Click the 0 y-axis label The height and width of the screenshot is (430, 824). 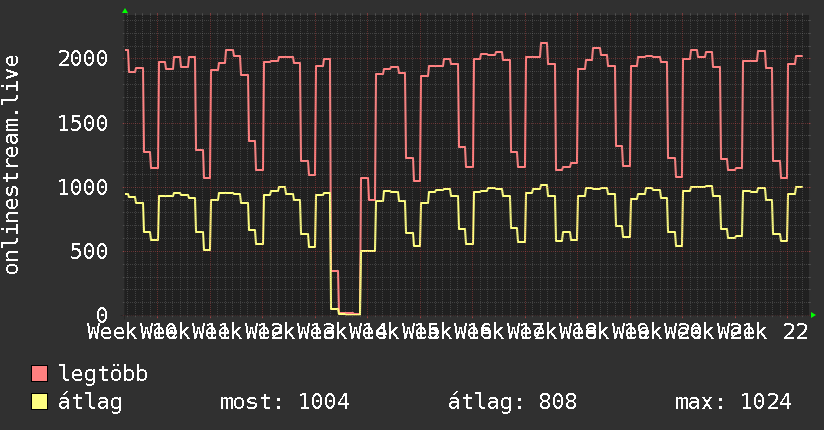coord(102,315)
